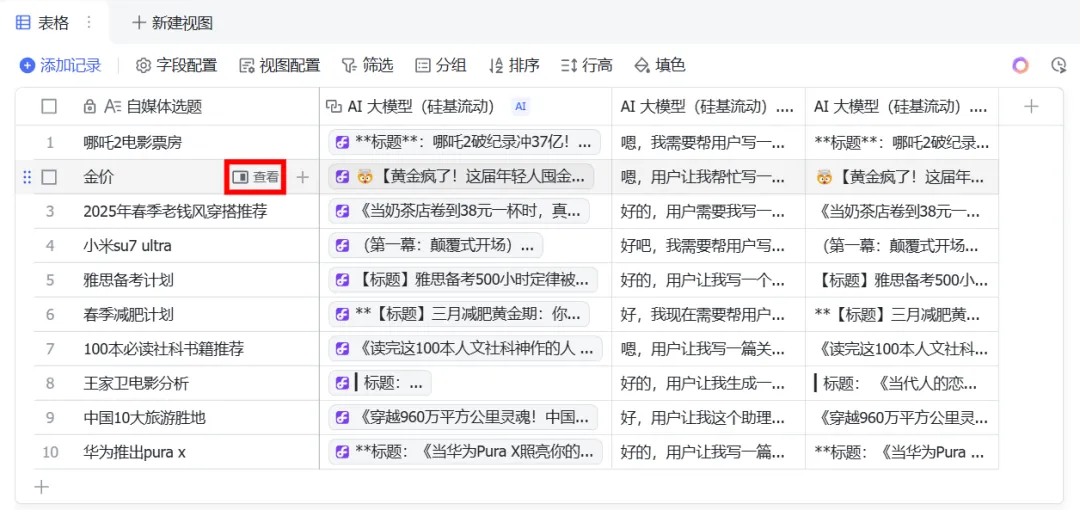Screen dimensions: 1080x510
Task: Click the cell 好，我现在需要帮用户
Action: pyautogui.click(x=708, y=315)
